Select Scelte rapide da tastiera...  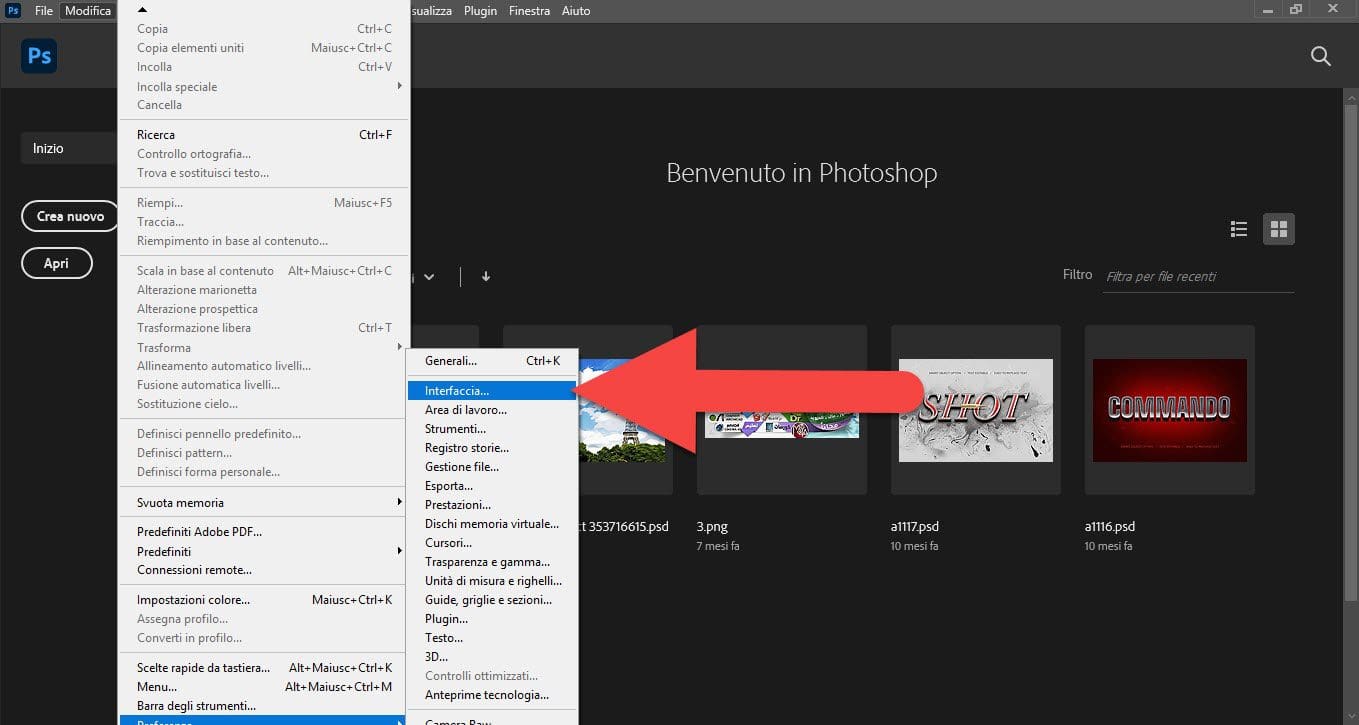coord(264,668)
